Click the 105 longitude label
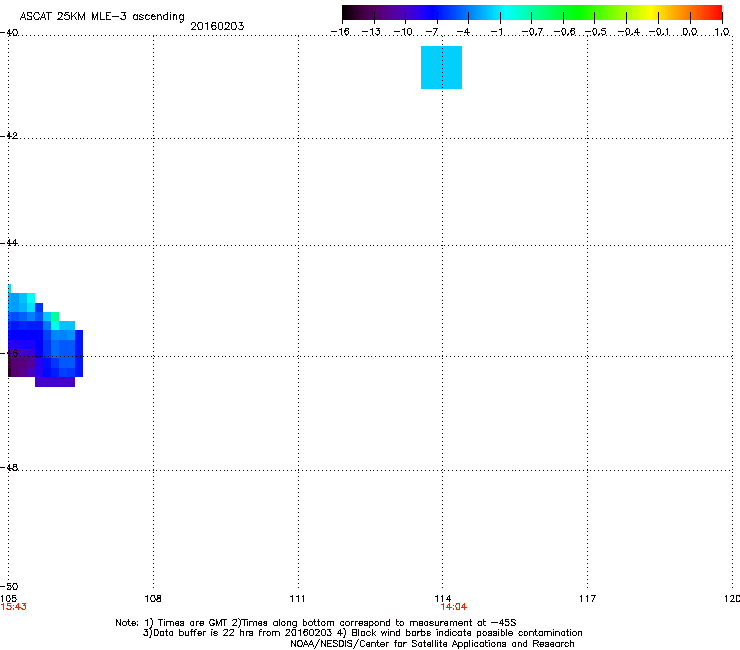 [x=8, y=599]
